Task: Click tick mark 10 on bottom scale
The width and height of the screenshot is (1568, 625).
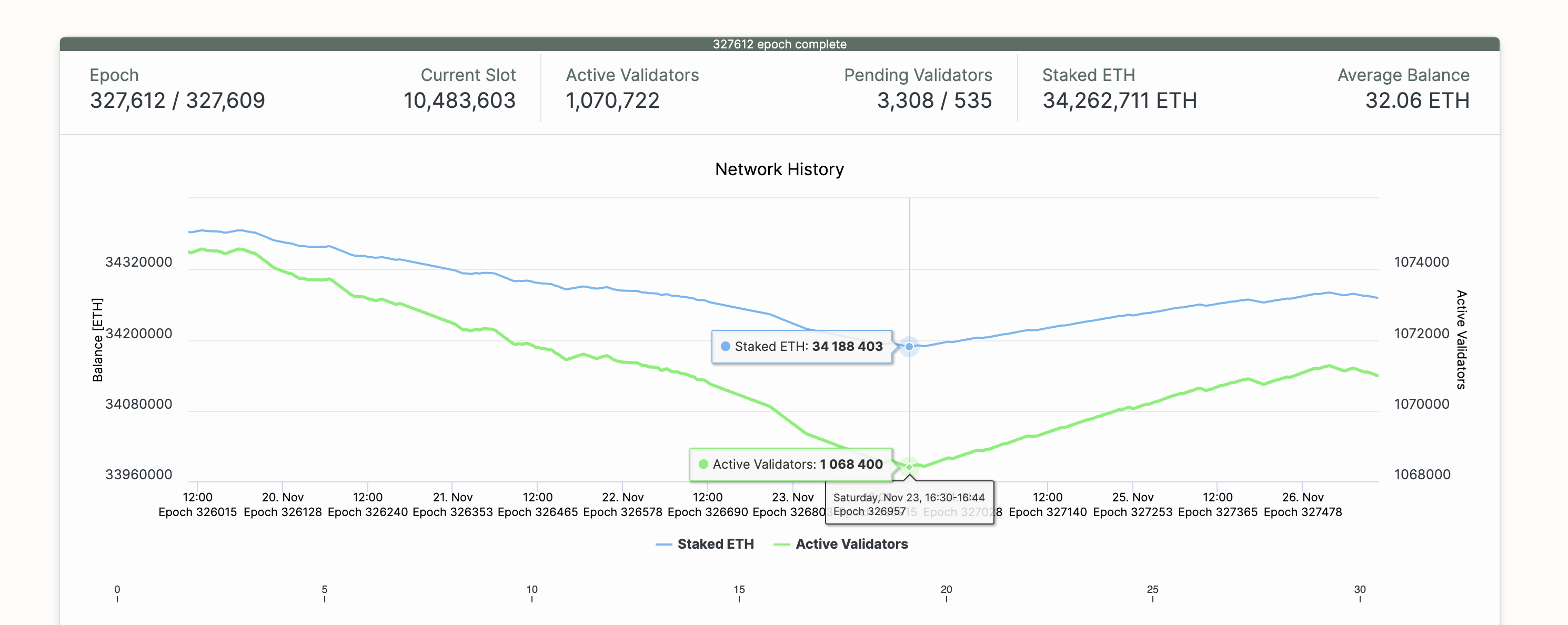Action: 532,593
